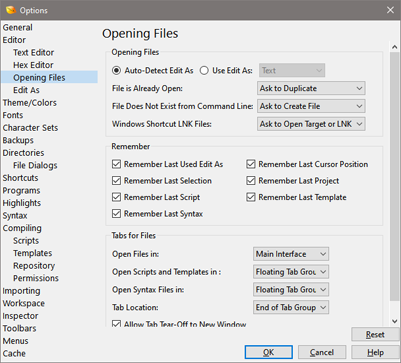Open the Hex Editor options page
This screenshot has width=401, height=363.
33,65
